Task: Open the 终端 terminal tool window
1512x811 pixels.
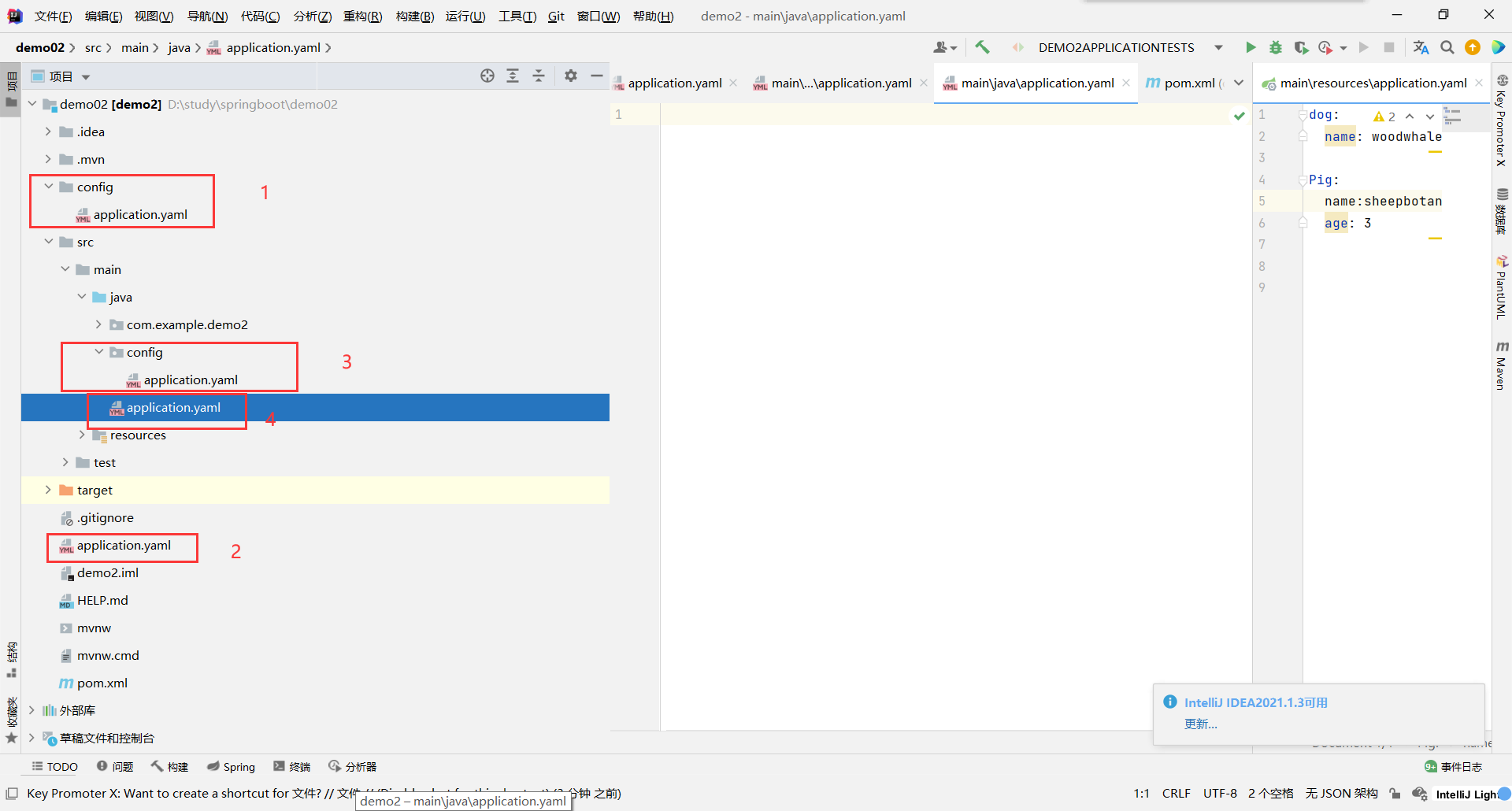Action: [x=291, y=766]
